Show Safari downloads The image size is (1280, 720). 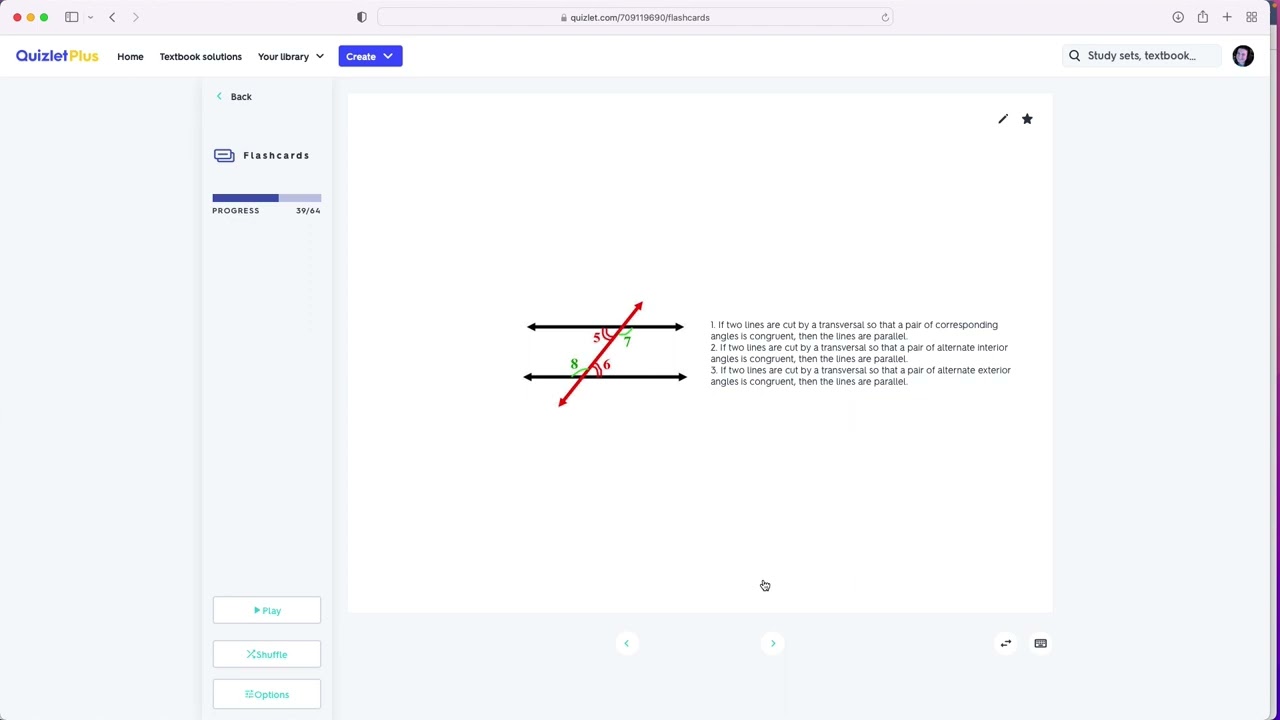click(x=1178, y=17)
